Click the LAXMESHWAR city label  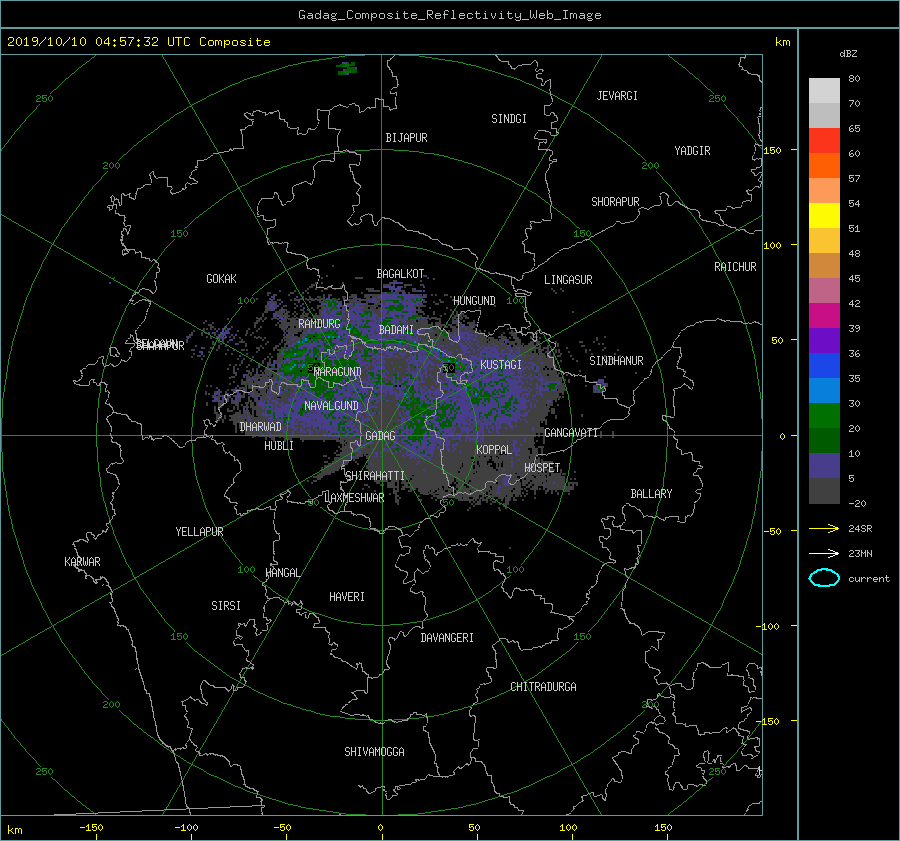click(x=354, y=498)
